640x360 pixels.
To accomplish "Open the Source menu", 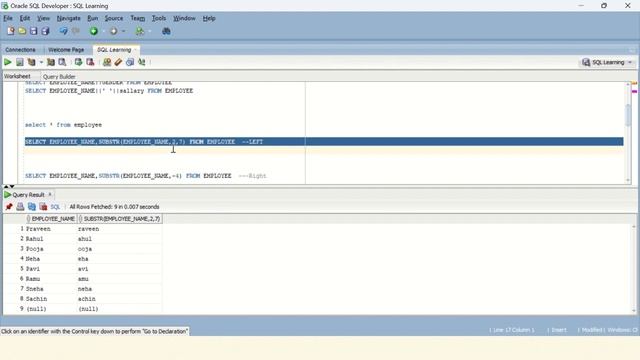I will (x=113, y=18).
